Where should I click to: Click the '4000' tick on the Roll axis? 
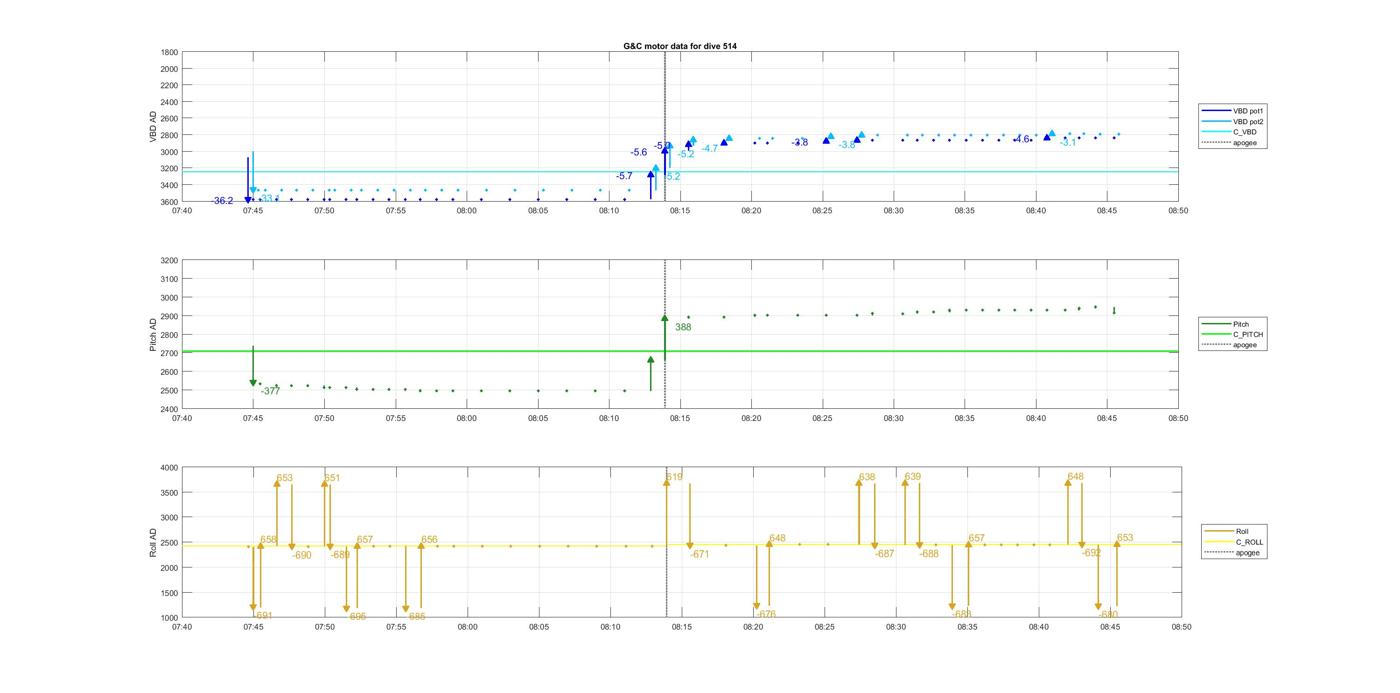(170, 468)
